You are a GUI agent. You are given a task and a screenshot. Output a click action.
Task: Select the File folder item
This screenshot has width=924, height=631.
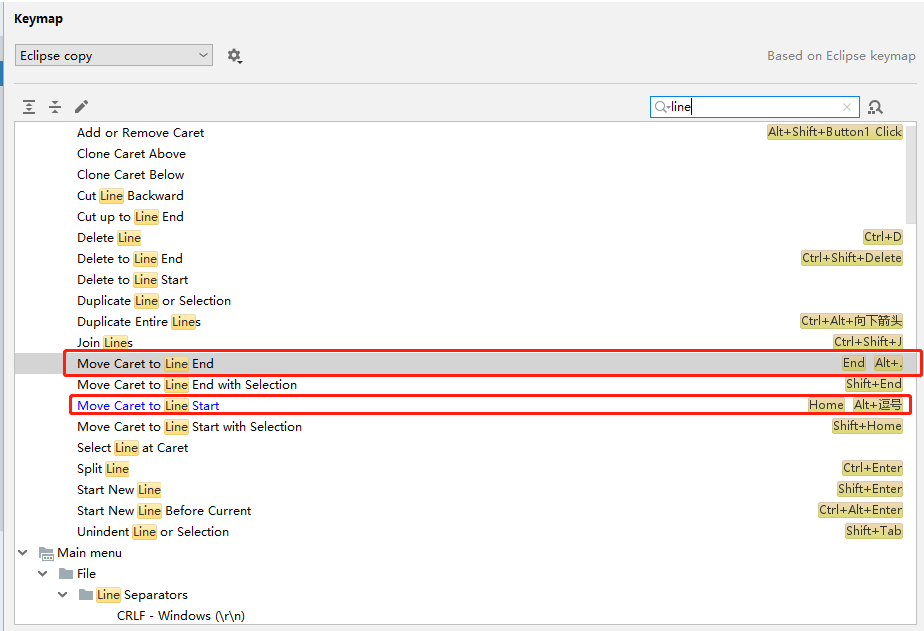[x=77, y=573]
